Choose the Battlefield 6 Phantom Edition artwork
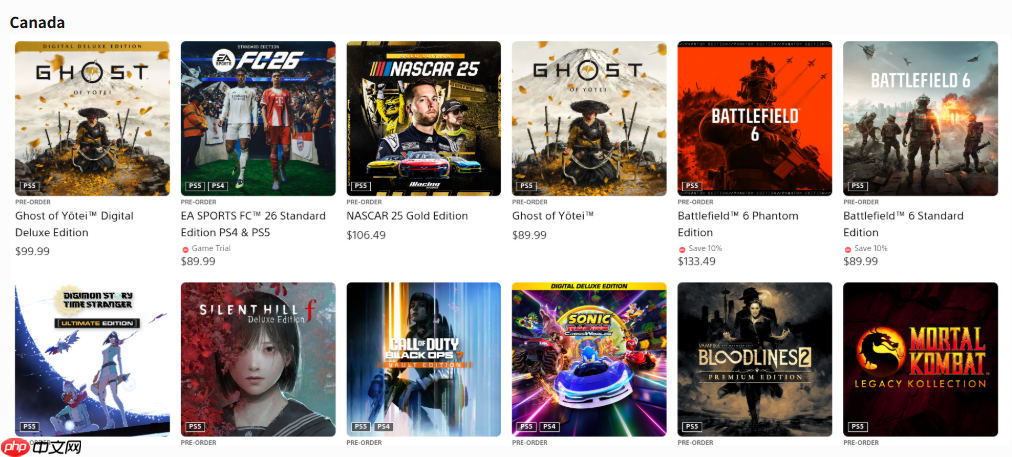 click(x=754, y=119)
